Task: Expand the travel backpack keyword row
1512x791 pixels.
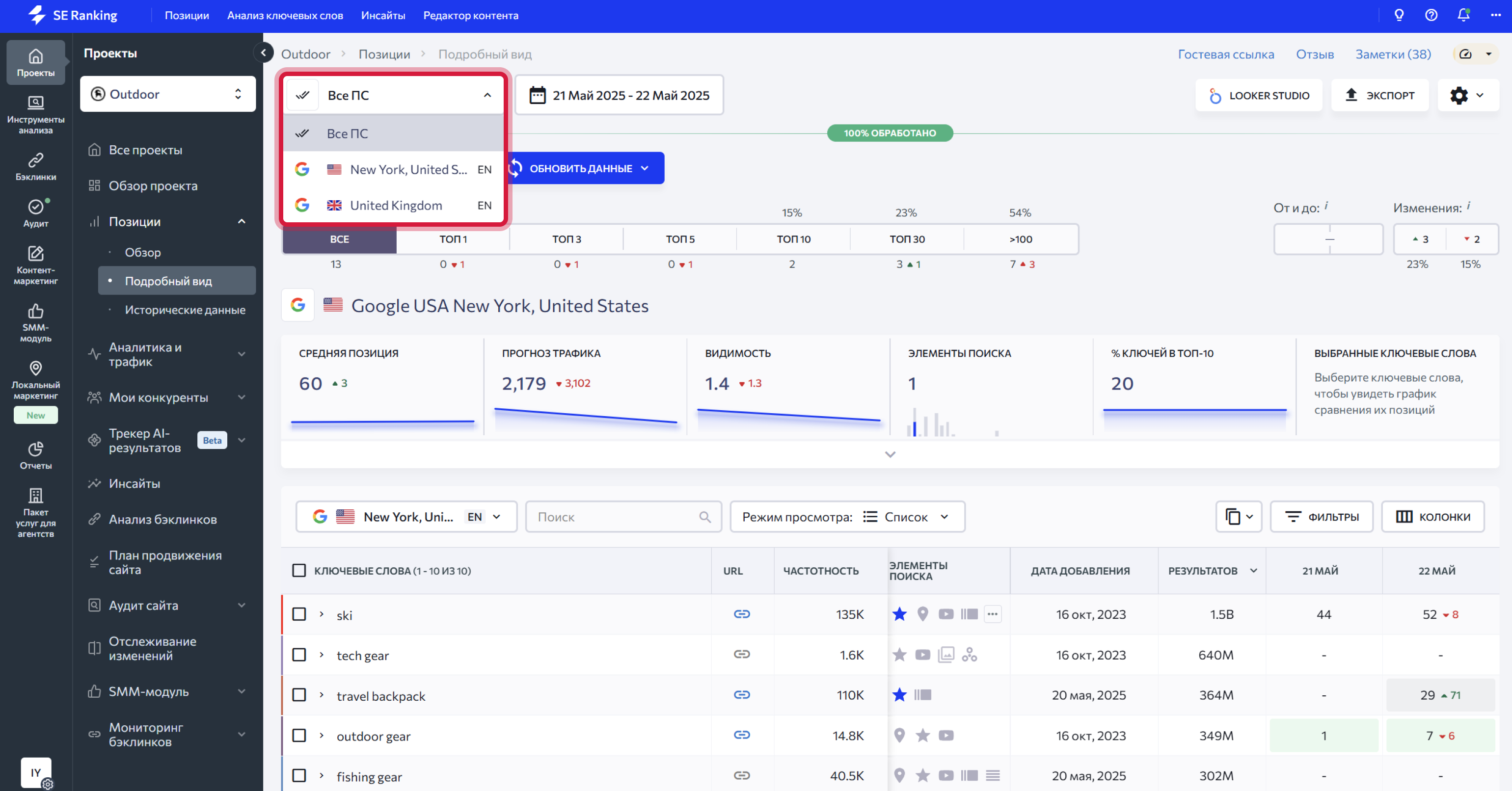Action: coord(322,695)
